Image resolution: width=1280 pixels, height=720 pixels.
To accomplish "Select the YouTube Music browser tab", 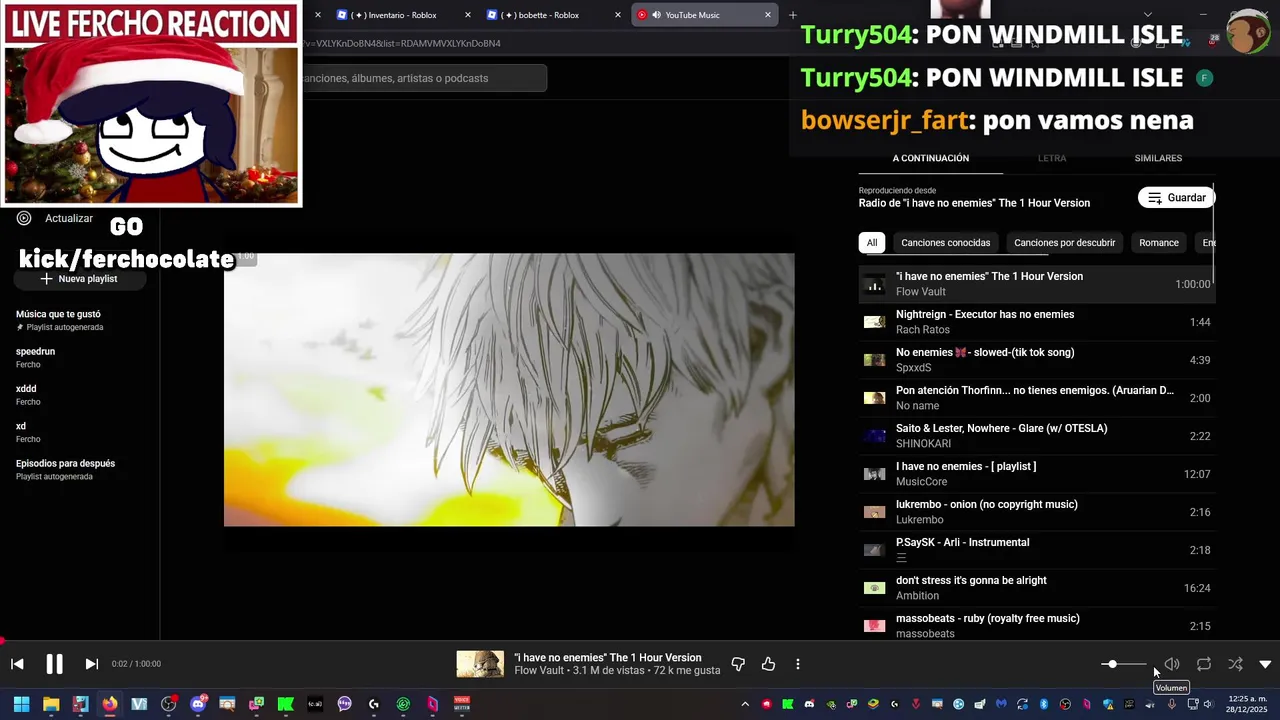I will click(x=705, y=15).
